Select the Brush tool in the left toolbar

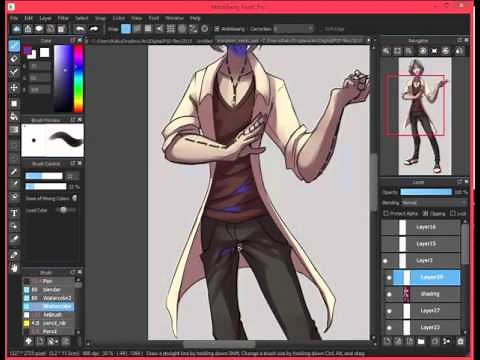click(14, 46)
